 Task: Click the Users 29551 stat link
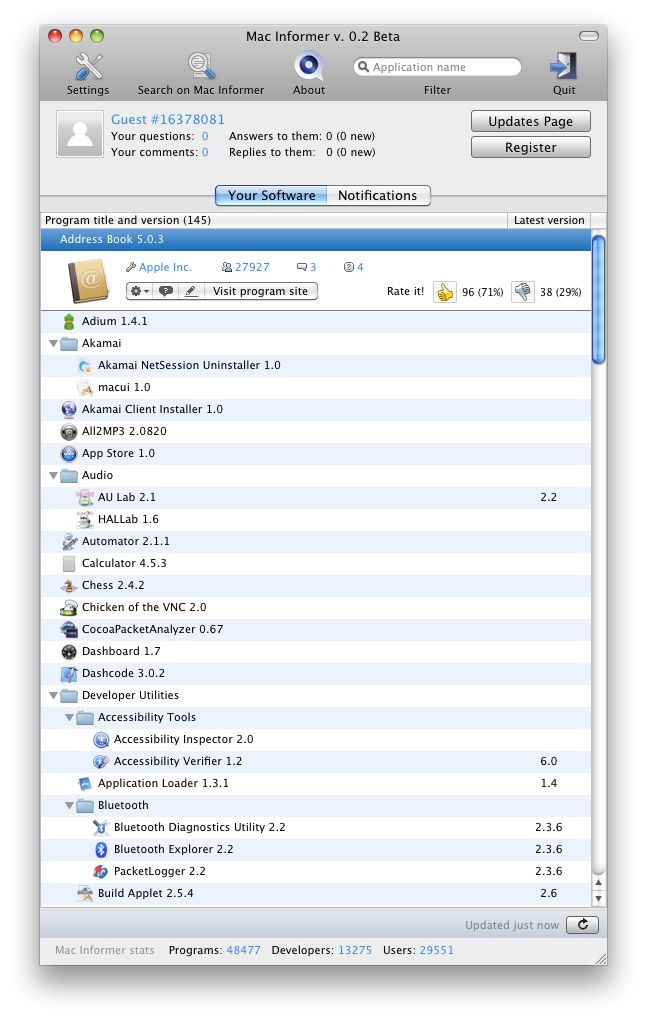tap(436, 950)
